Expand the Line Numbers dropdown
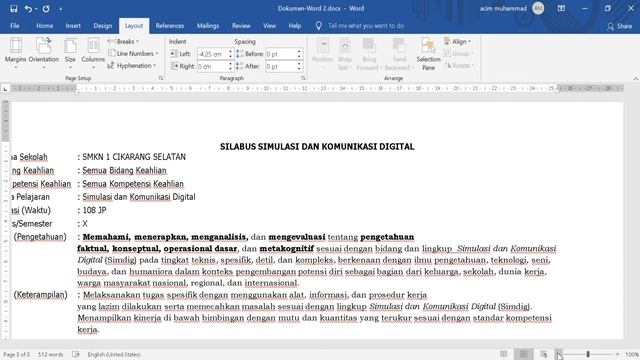 click(x=133, y=53)
